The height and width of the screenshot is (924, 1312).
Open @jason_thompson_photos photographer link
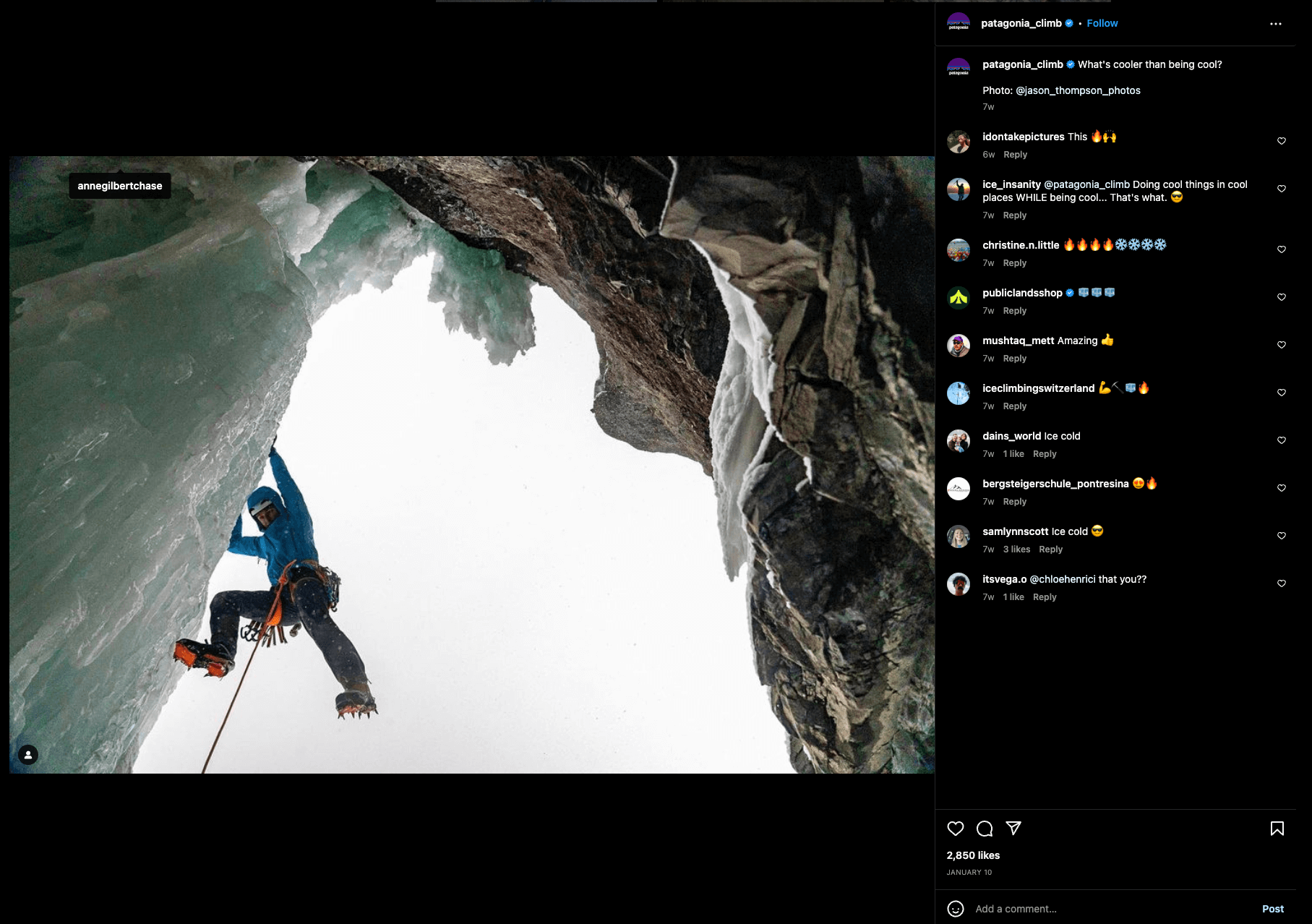(x=1078, y=90)
